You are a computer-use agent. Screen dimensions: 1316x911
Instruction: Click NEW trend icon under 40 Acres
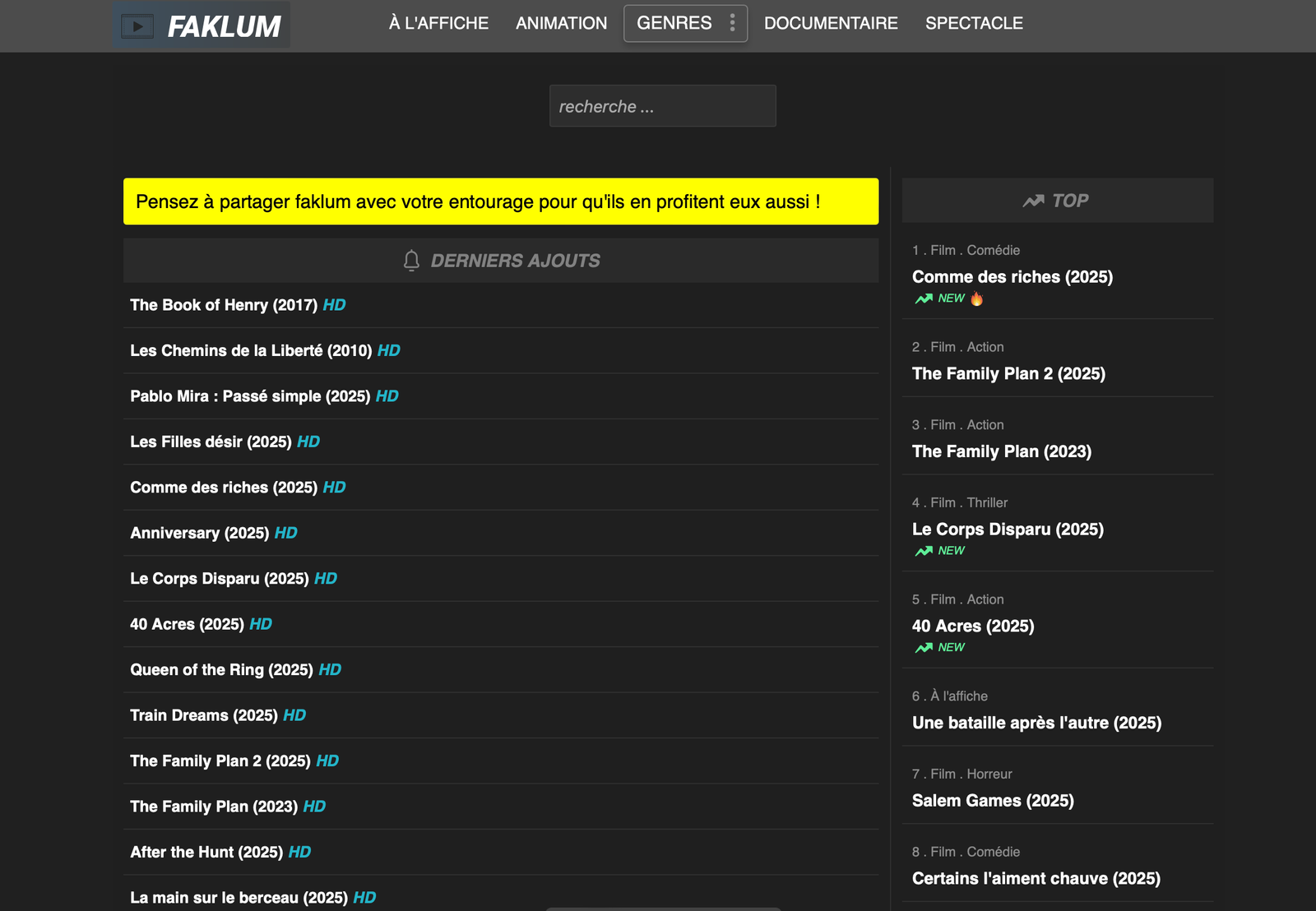(x=924, y=648)
